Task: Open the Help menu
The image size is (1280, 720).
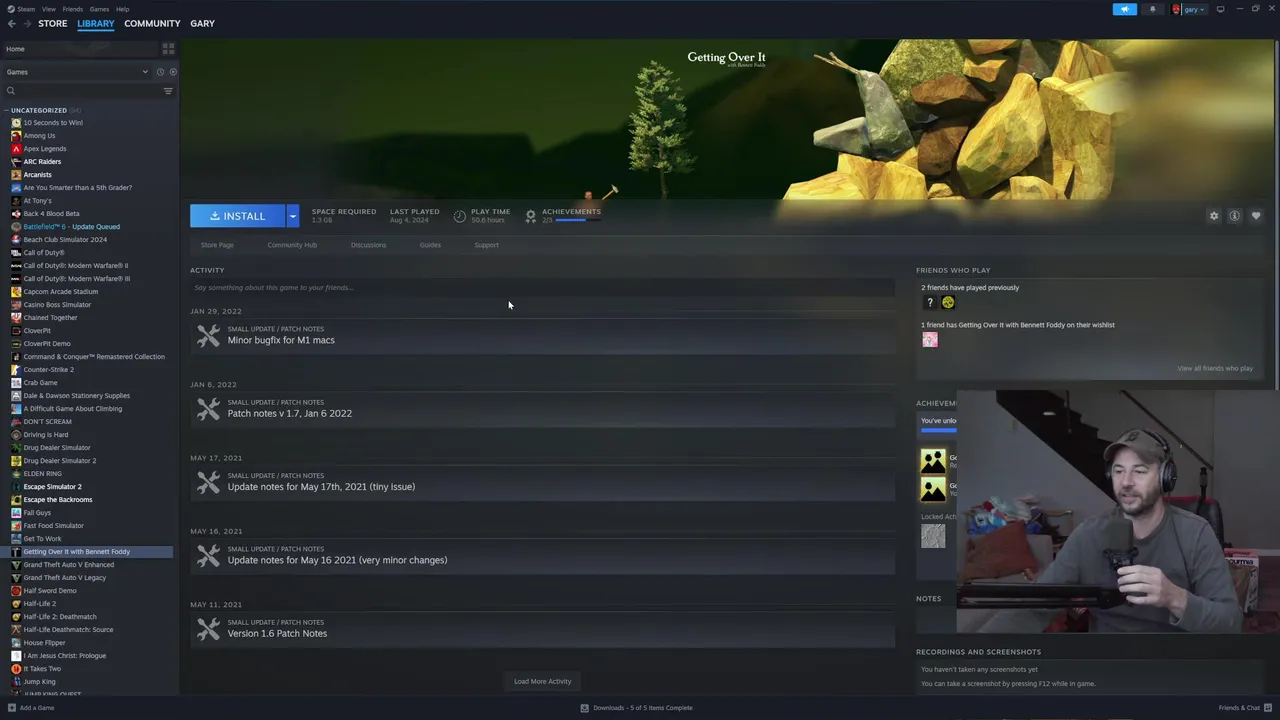Action: pyautogui.click(x=122, y=9)
